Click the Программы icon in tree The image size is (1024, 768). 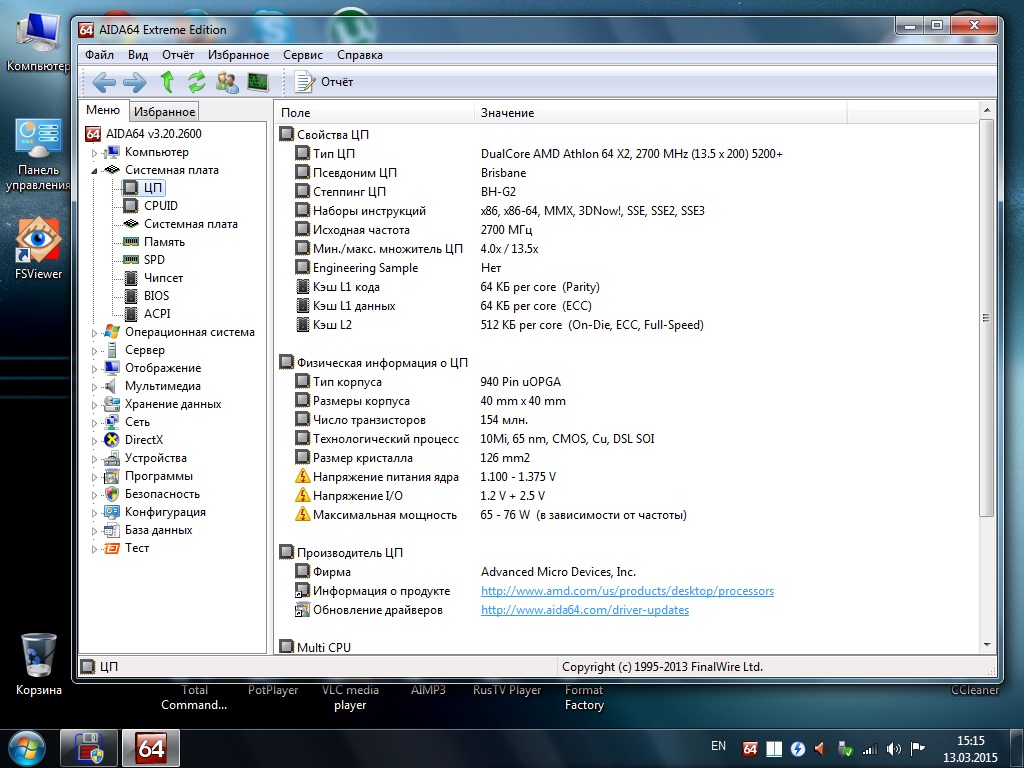(112, 476)
